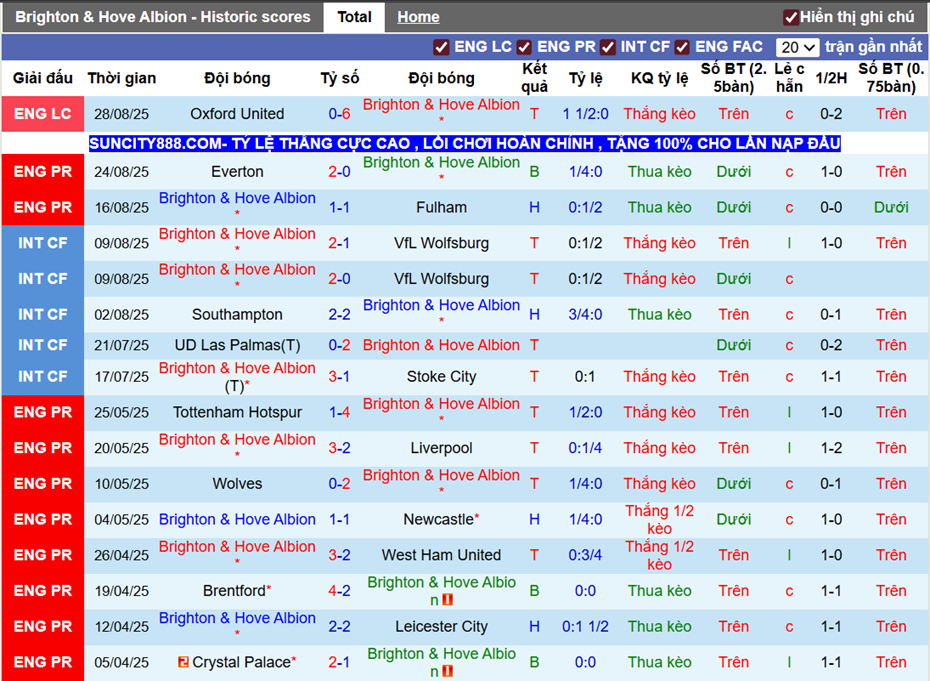The image size is (930, 681).
Task: Click Thắng 1/2 kèo in Newcastle row
Action: coord(660,519)
